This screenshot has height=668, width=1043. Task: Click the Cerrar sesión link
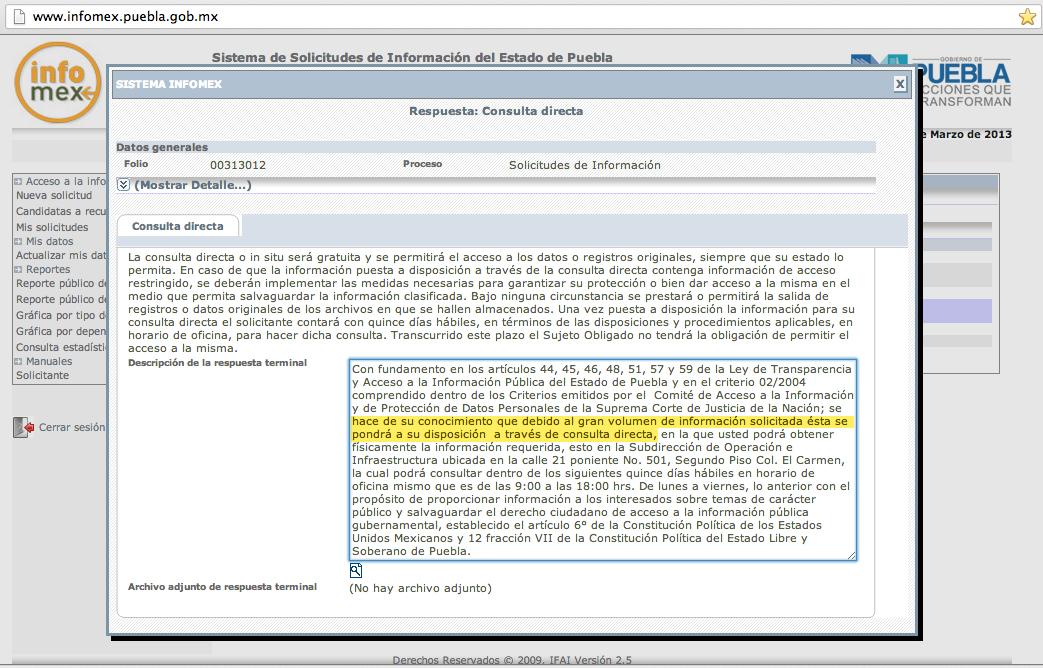(72, 427)
